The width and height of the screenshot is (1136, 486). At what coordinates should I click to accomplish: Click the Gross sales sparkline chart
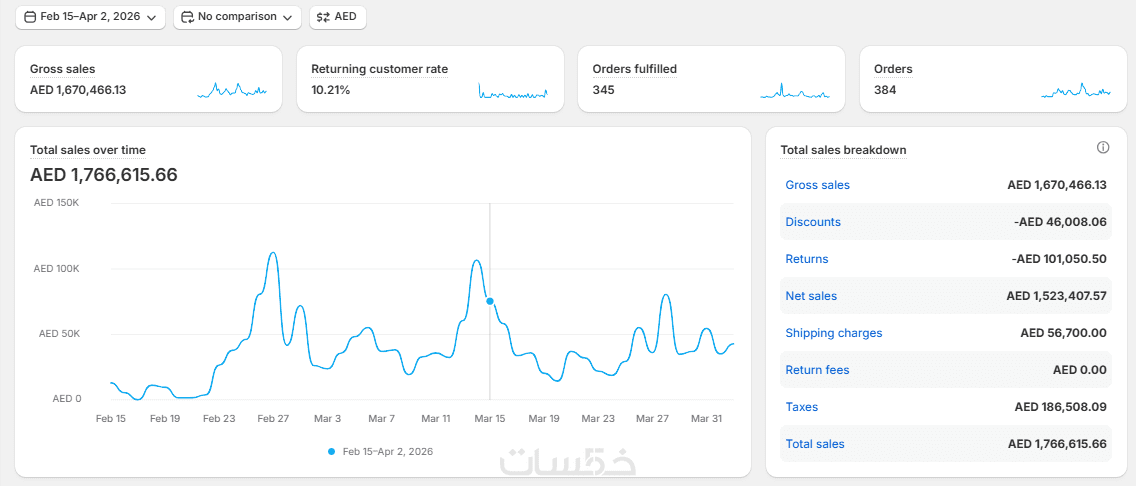pos(232,90)
